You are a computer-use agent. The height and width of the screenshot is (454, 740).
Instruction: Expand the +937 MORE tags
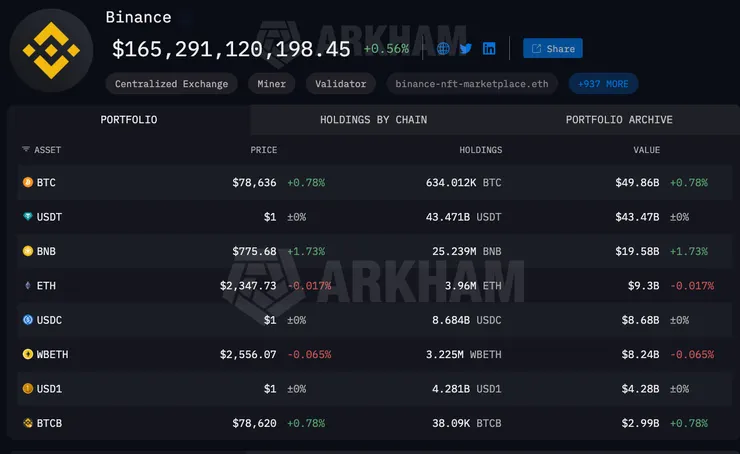(x=603, y=84)
